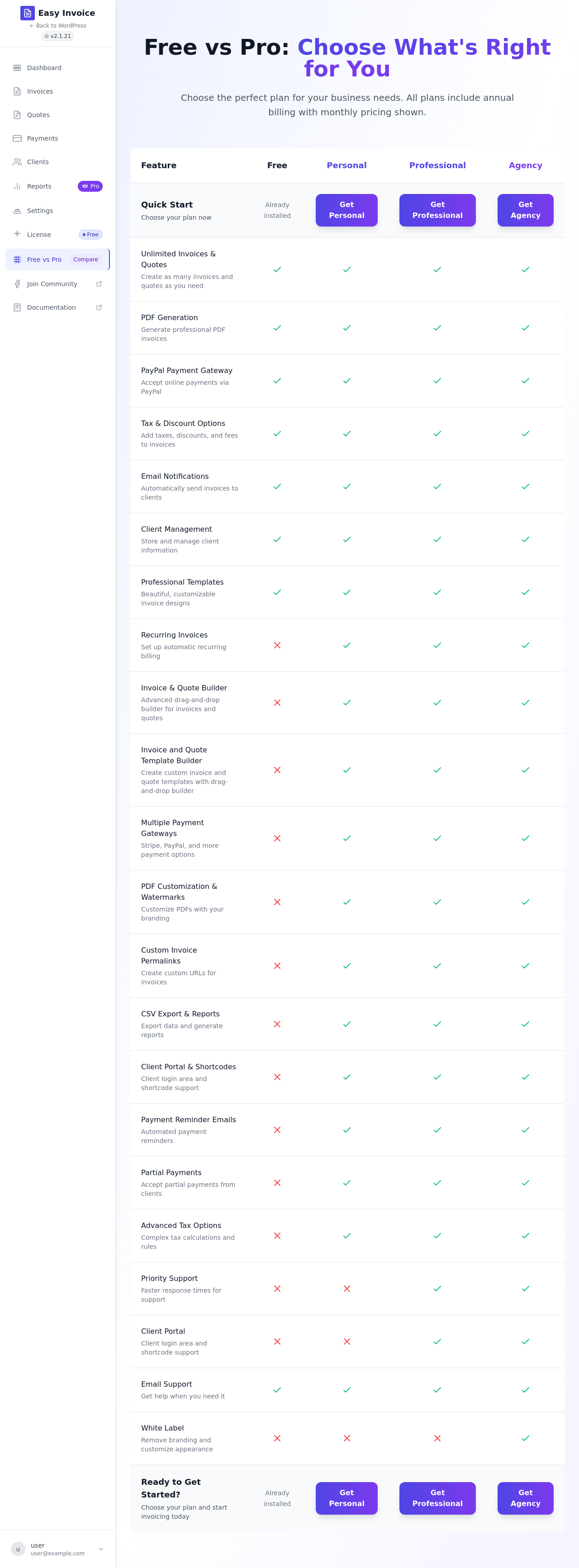Expand the user account chevron
The width and height of the screenshot is (579, 1568).
(101, 1549)
